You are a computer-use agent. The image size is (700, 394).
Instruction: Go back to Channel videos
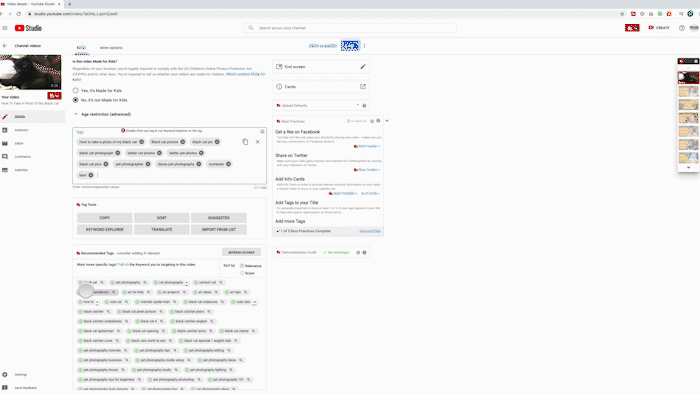point(5,46)
